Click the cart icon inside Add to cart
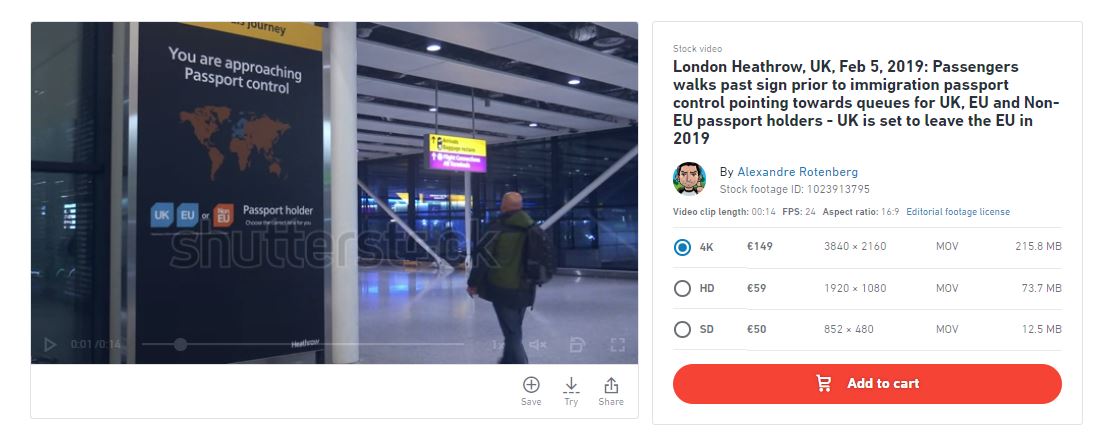This screenshot has height=435, width=1120. coord(824,384)
